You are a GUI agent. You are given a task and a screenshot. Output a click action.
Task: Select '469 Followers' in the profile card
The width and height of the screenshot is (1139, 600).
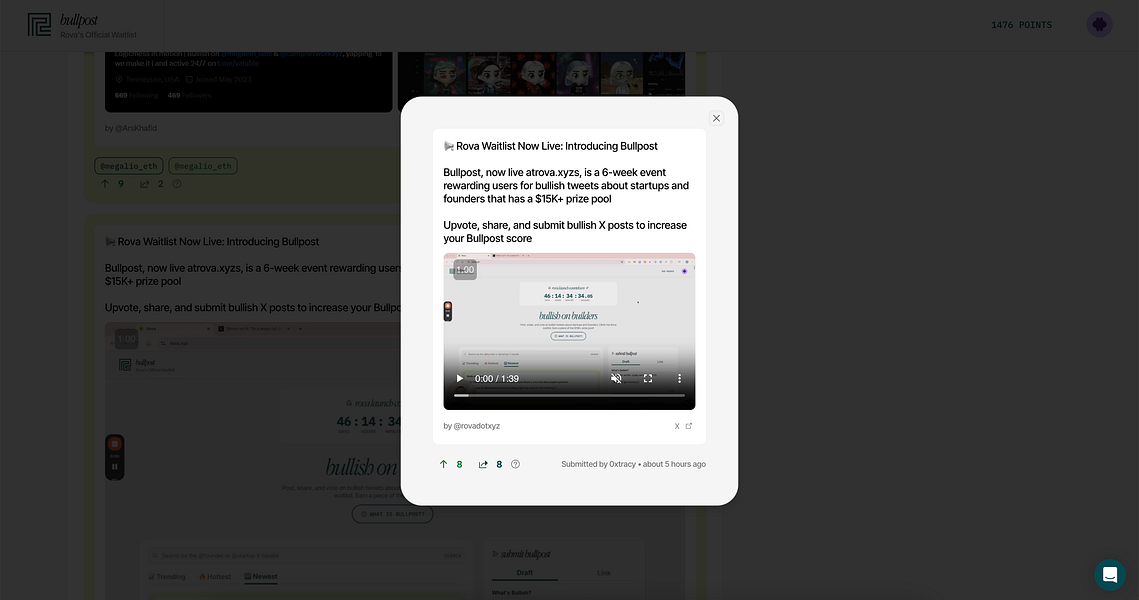click(x=190, y=95)
